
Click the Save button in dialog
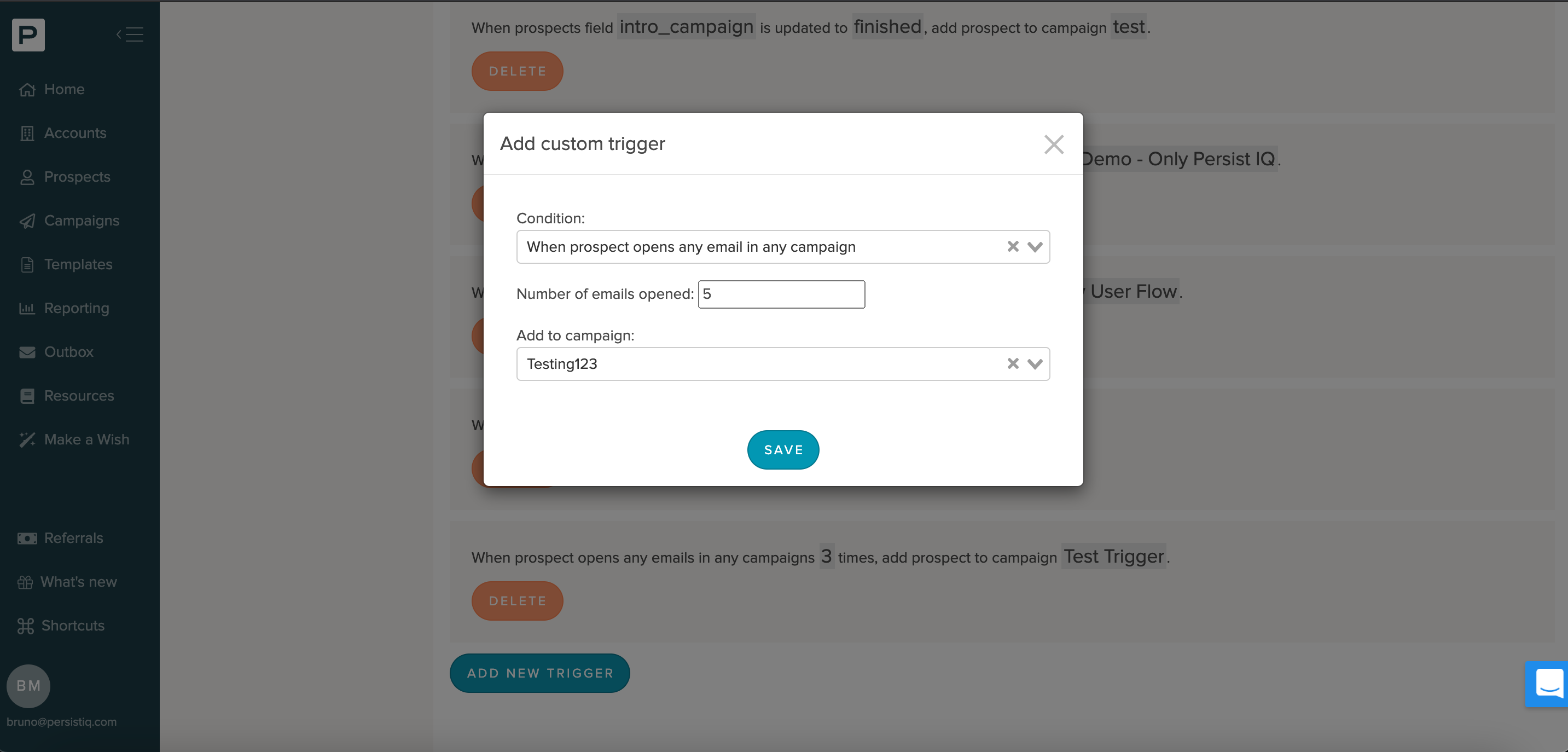783,449
